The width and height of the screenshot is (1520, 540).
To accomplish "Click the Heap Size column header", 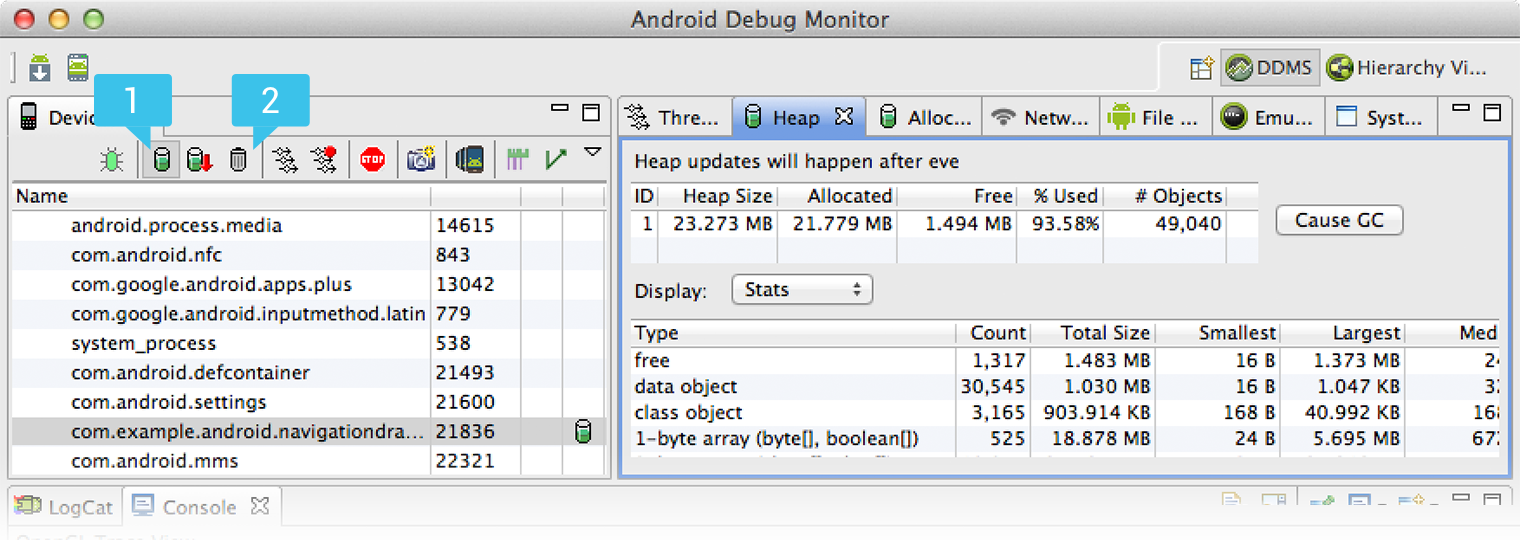I will point(717,196).
